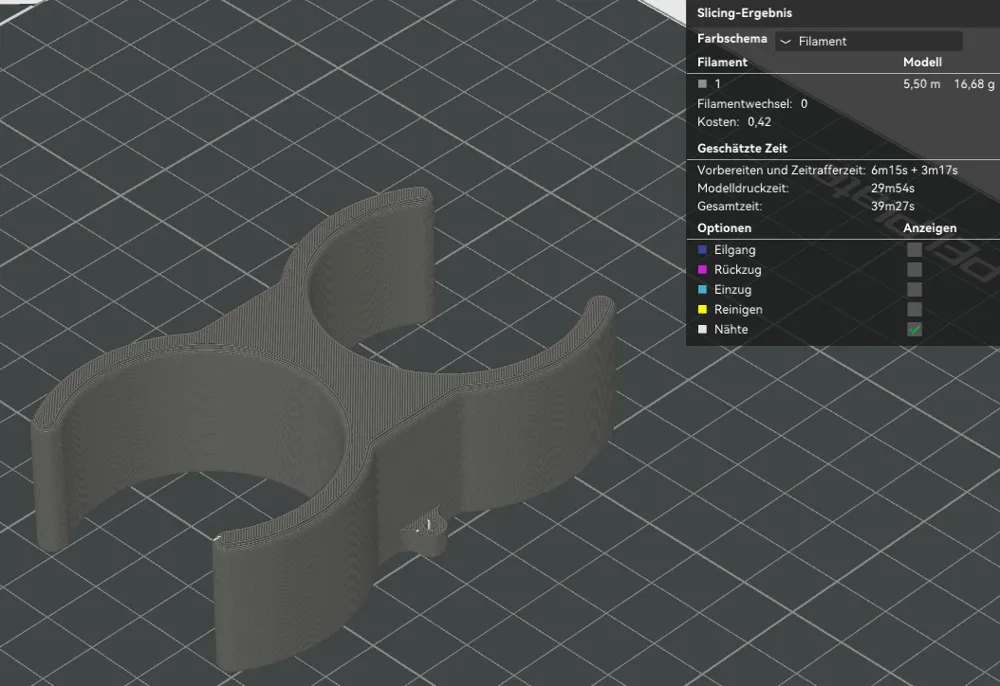Click the Vorbereiten time 6m15s + 3m17s
Screen dimensions: 1000x686
point(914,170)
